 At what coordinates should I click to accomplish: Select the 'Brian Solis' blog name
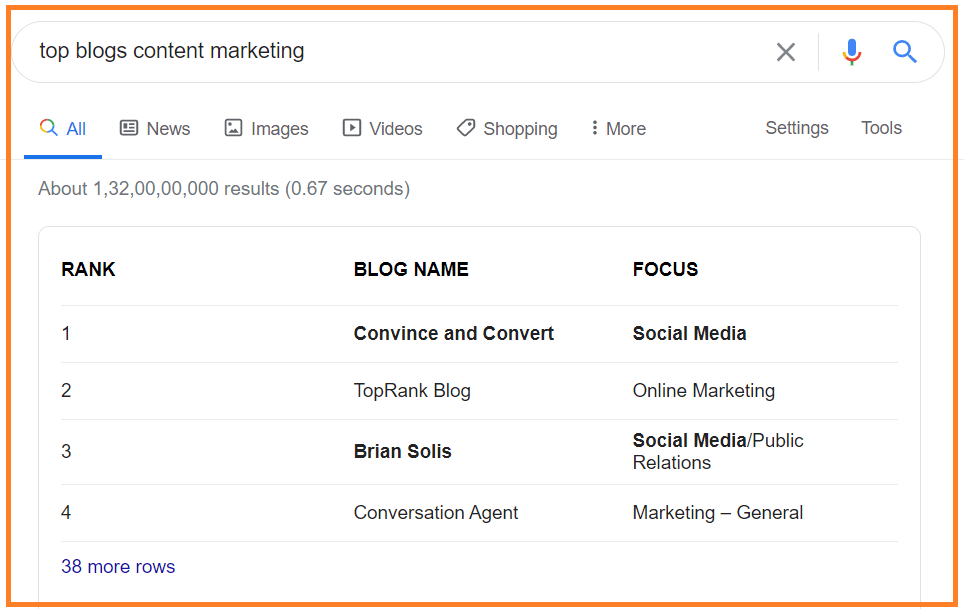(x=403, y=451)
